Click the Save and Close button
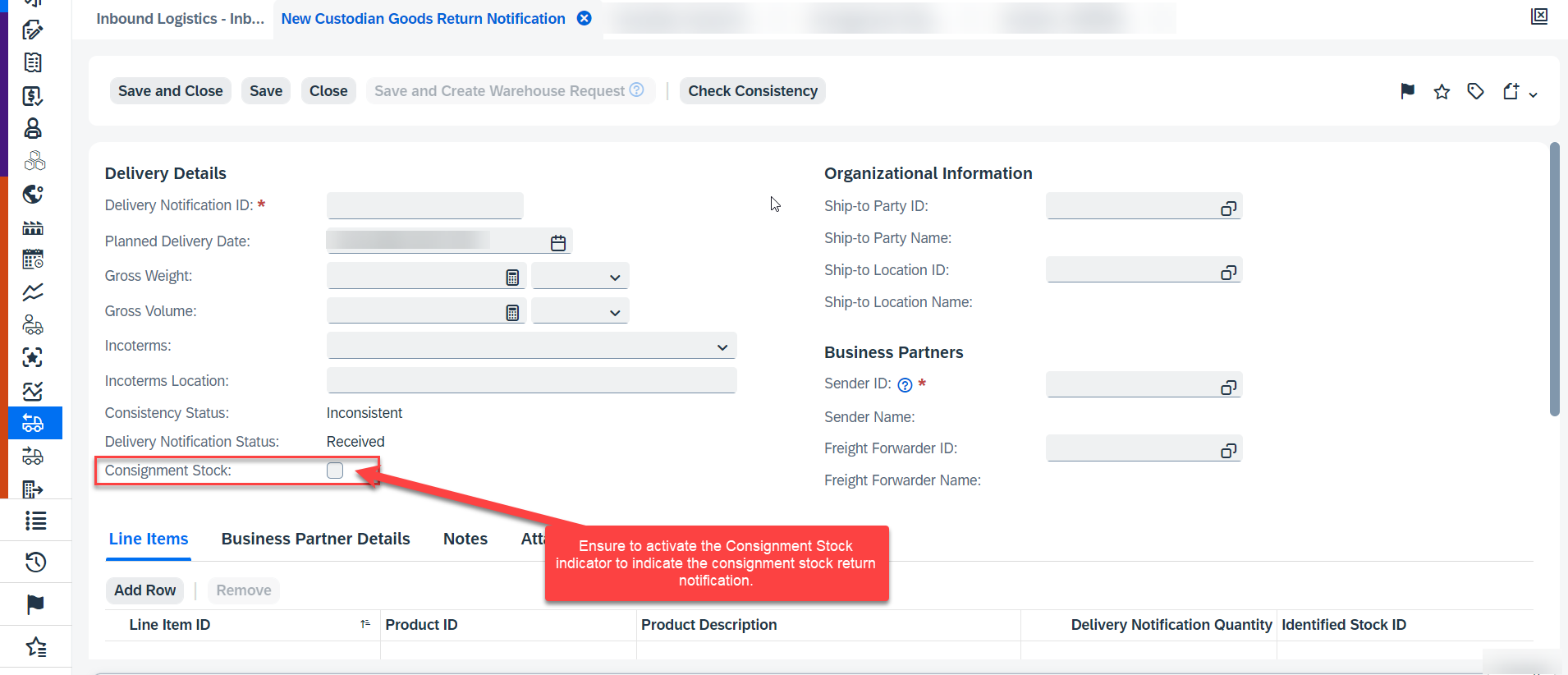Viewport: 1568px width, 675px height. (x=171, y=91)
